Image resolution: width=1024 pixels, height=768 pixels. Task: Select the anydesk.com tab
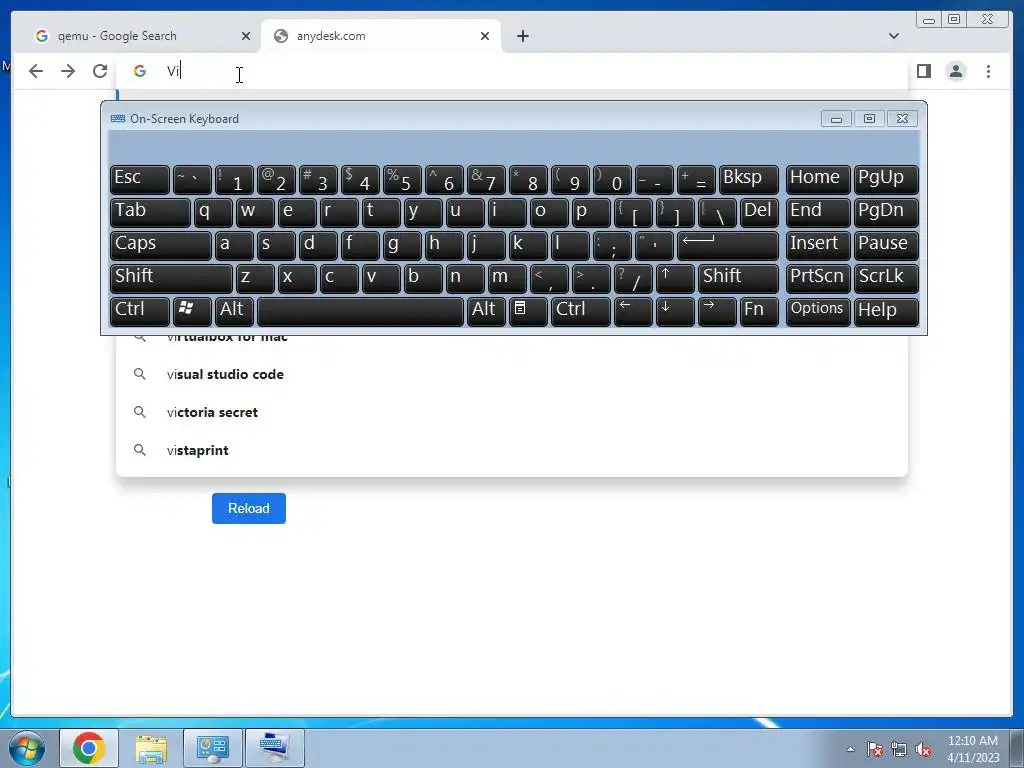(381, 36)
